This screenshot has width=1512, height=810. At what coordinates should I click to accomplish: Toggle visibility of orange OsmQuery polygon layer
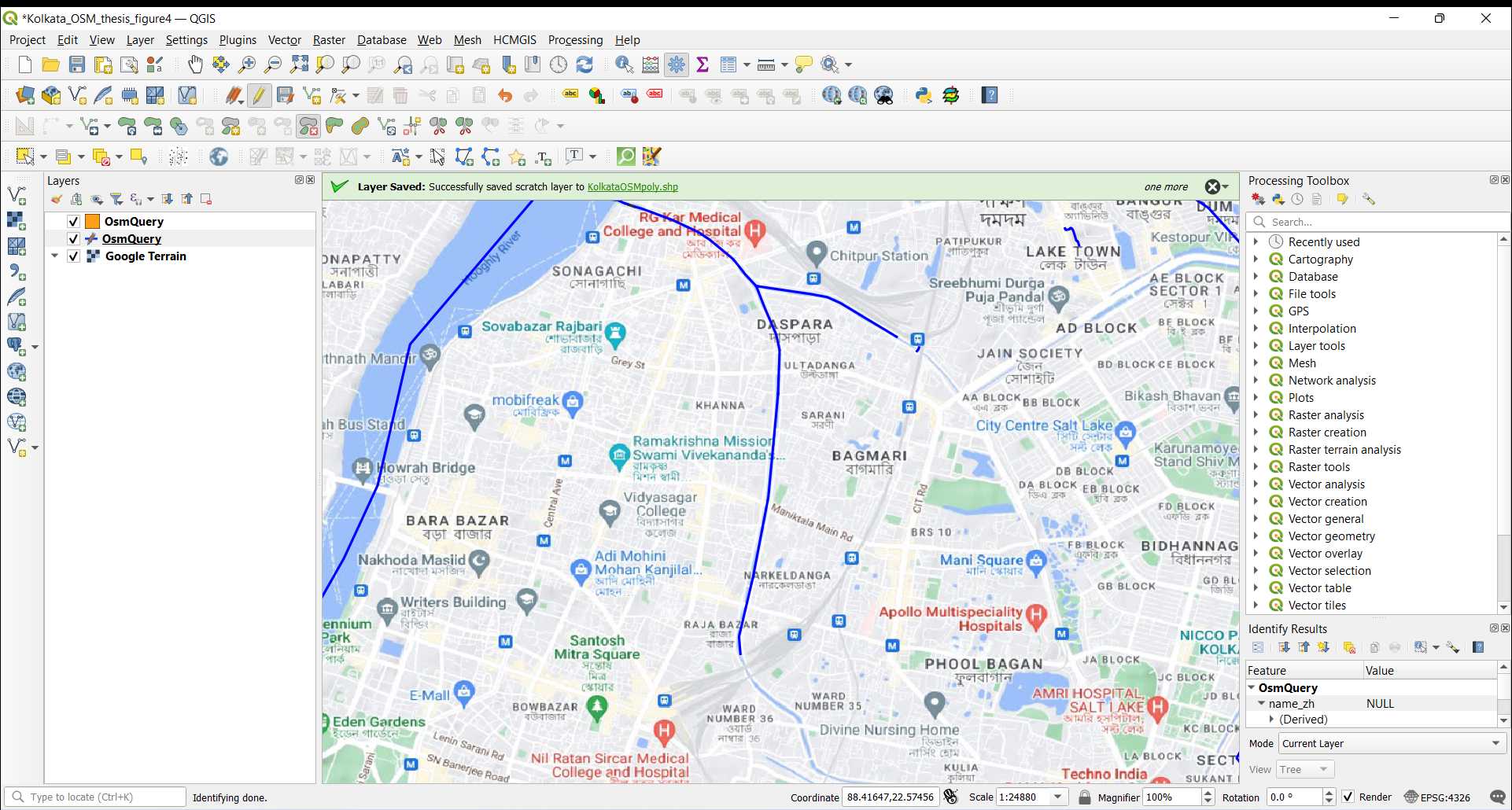tap(73, 222)
